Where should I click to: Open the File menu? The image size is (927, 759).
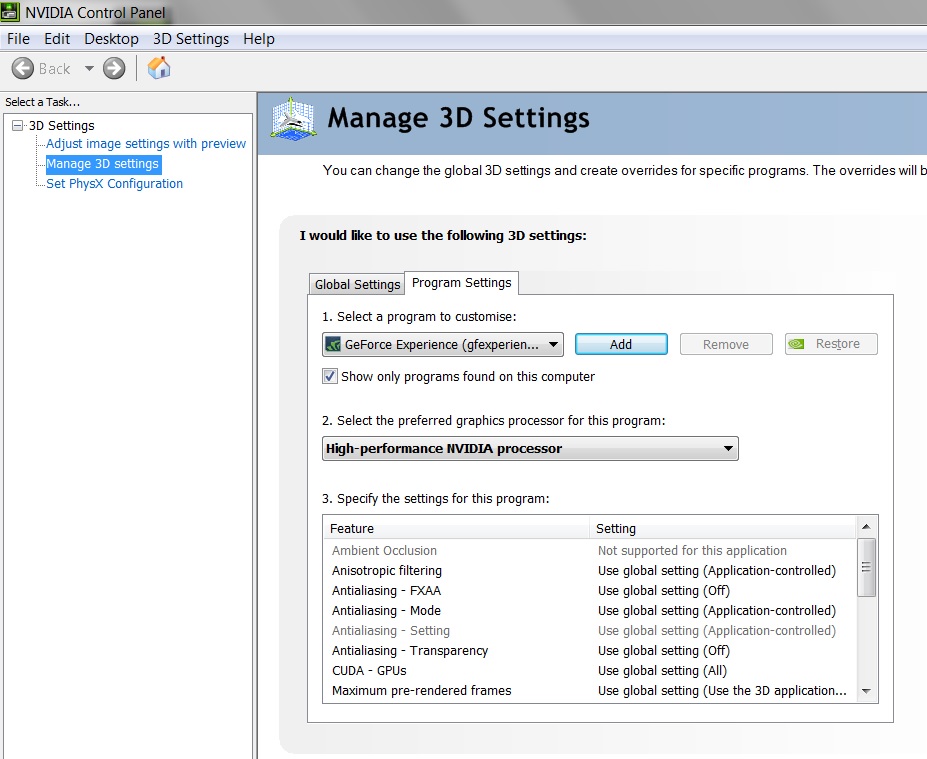[x=18, y=39]
